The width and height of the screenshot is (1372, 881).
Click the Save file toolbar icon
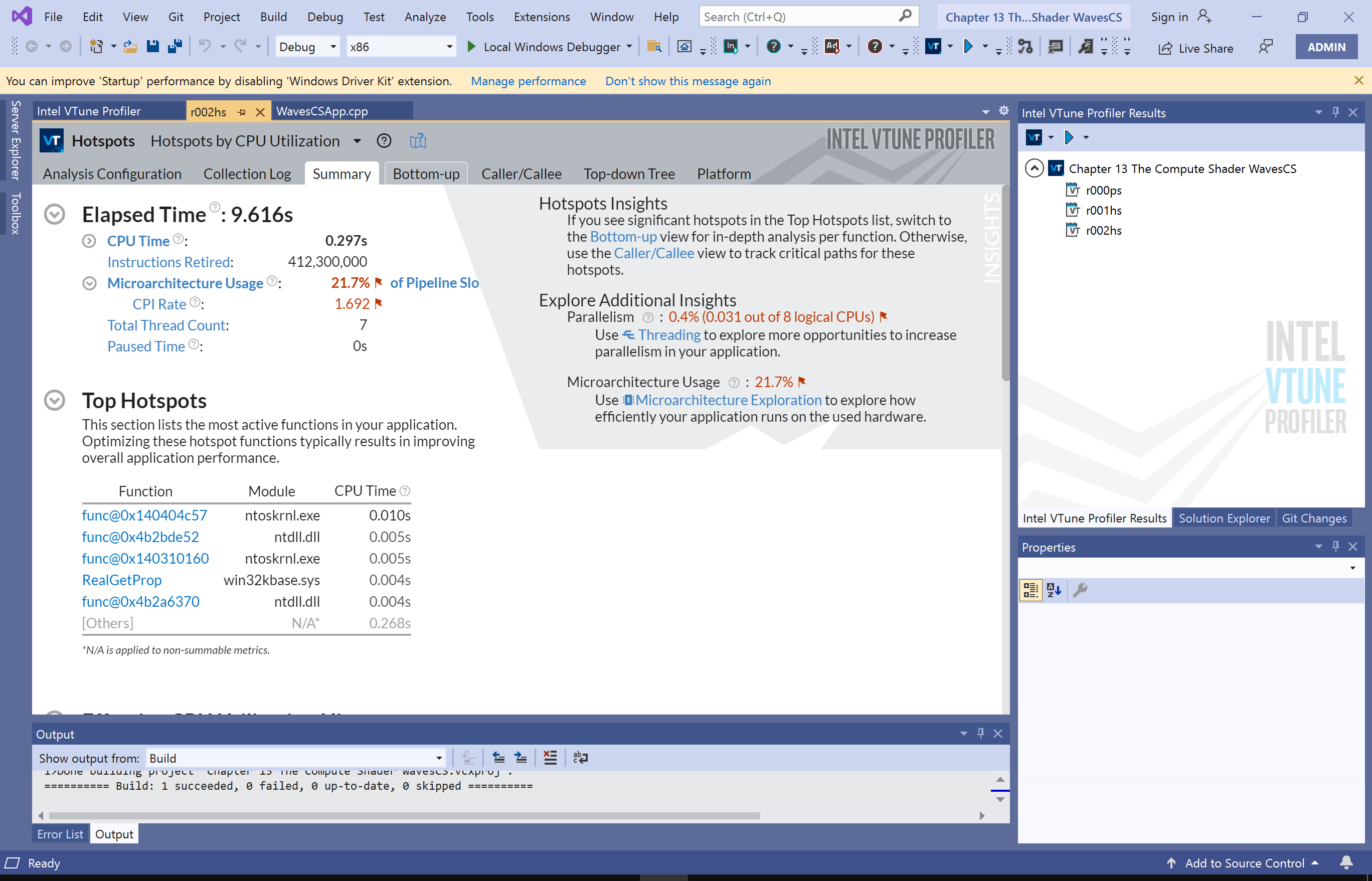coord(153,46)
